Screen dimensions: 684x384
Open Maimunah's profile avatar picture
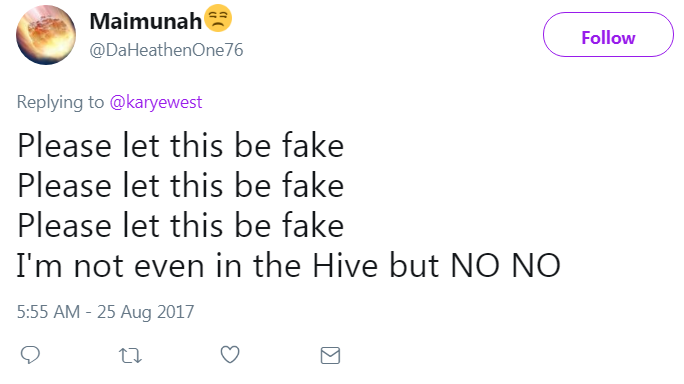click(x=46, y=35)
